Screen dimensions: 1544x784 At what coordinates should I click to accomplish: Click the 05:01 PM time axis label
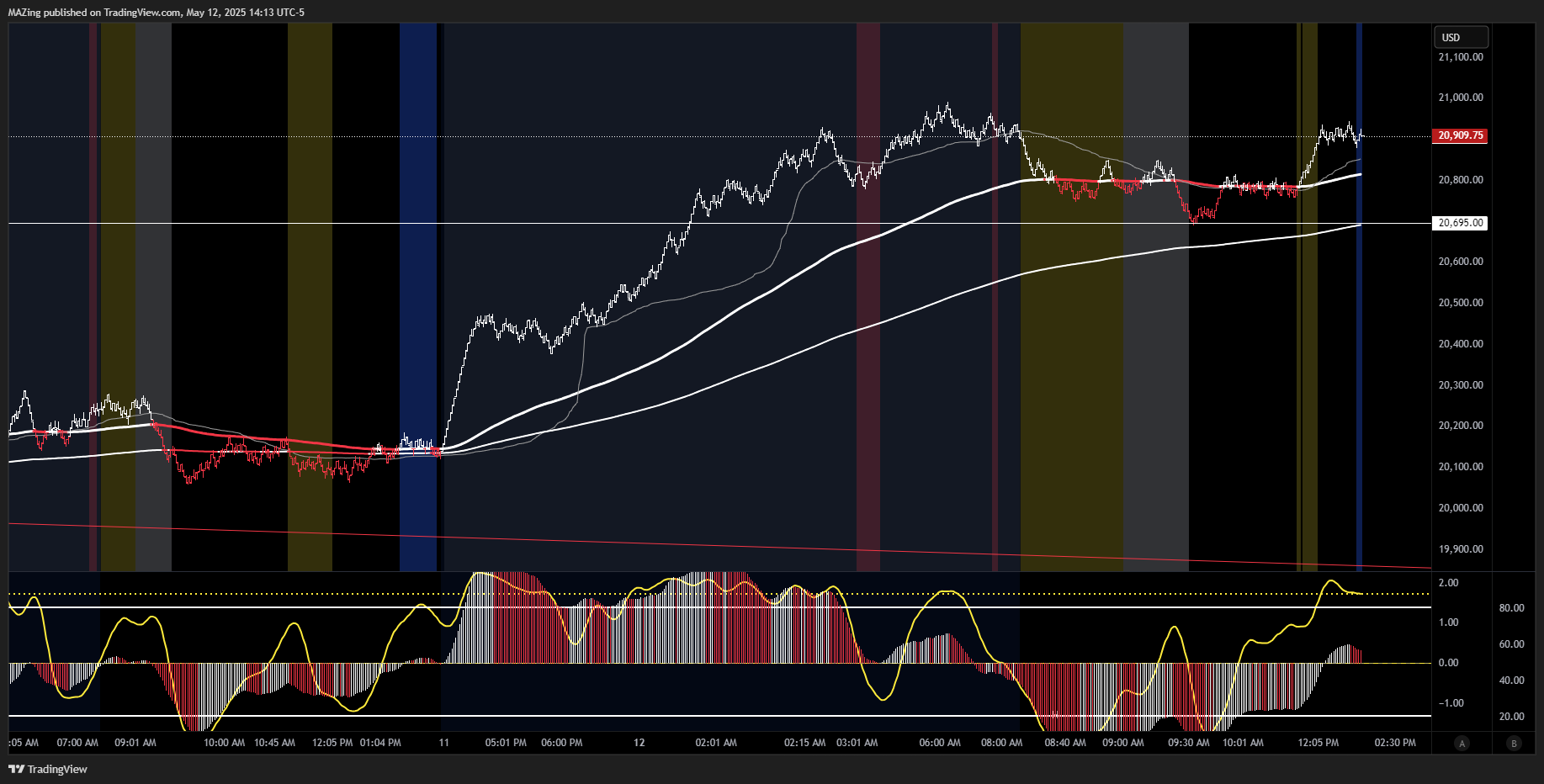[x=506, y=743]
